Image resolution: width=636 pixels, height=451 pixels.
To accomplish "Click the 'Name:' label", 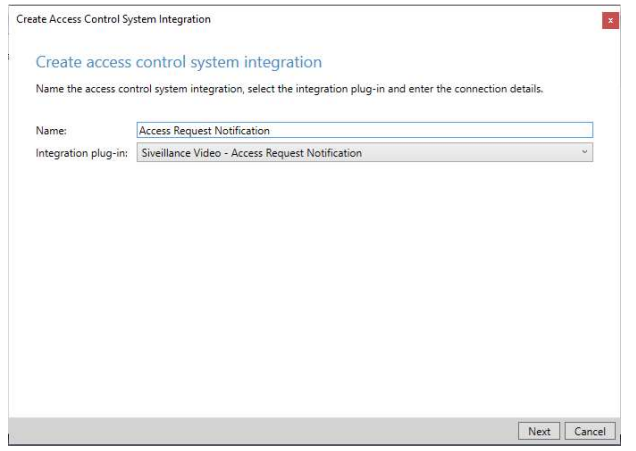I will tap(50, 130).
